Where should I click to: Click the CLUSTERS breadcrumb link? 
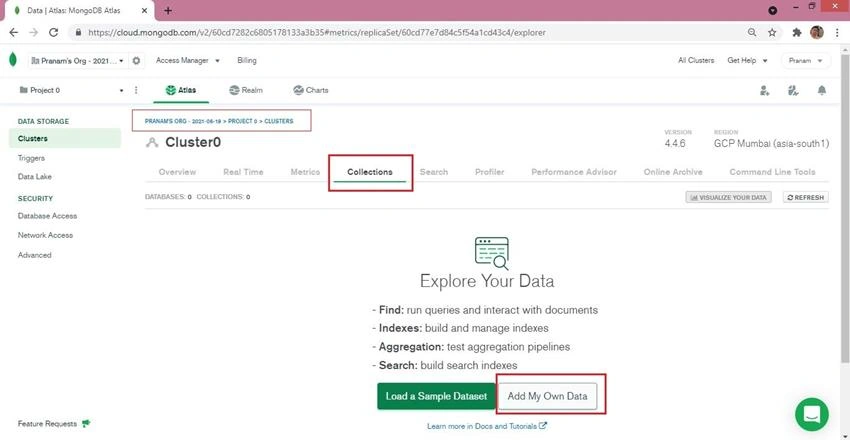tap(279, 121)
